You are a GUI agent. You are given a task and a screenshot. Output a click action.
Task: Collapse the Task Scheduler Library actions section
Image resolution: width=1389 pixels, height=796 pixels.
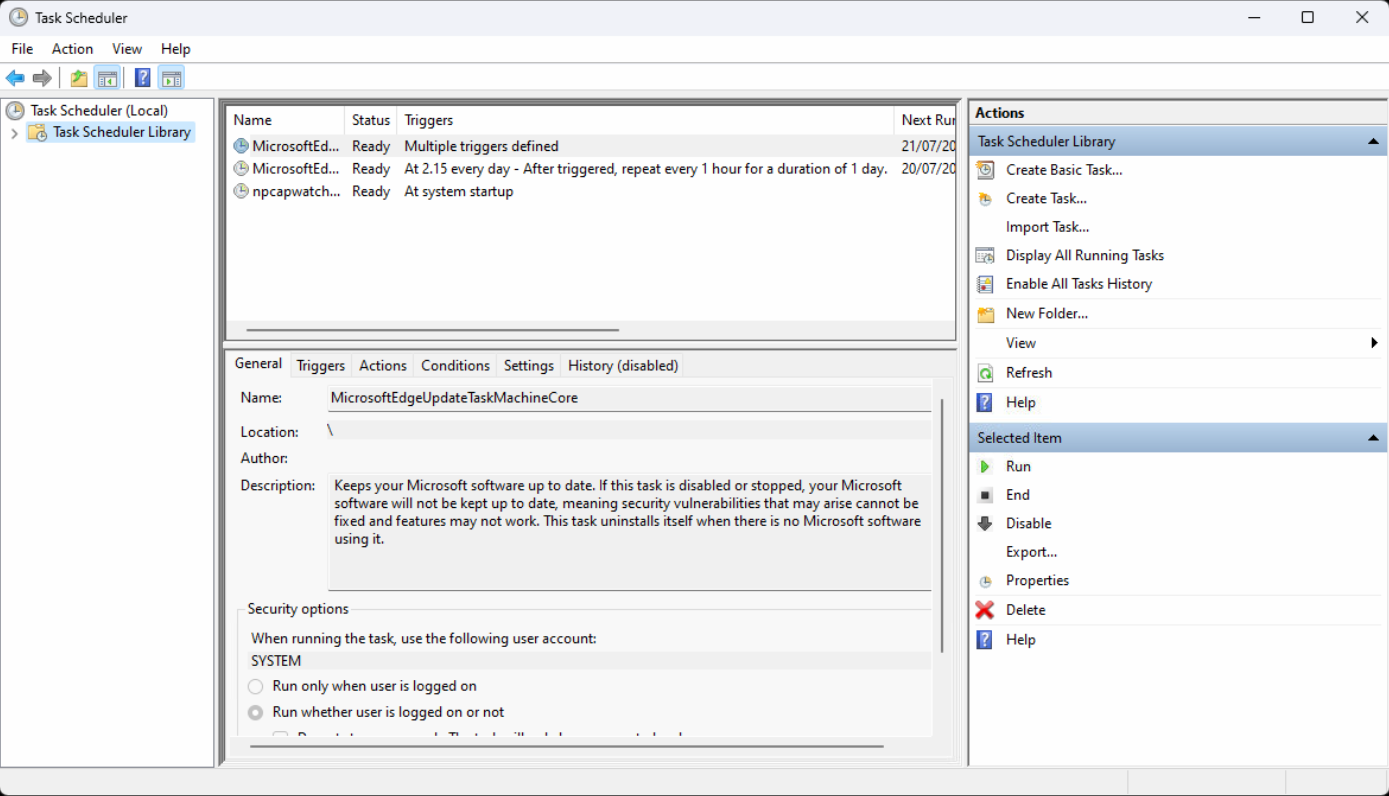point(1374,142)
